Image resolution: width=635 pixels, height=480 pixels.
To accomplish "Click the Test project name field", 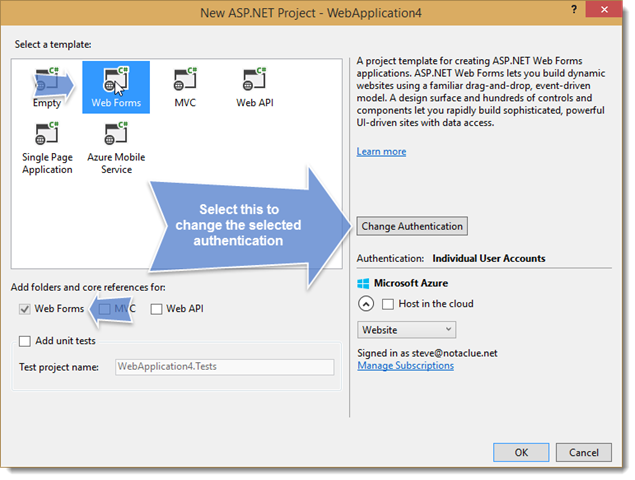I will tap(224, 367).
